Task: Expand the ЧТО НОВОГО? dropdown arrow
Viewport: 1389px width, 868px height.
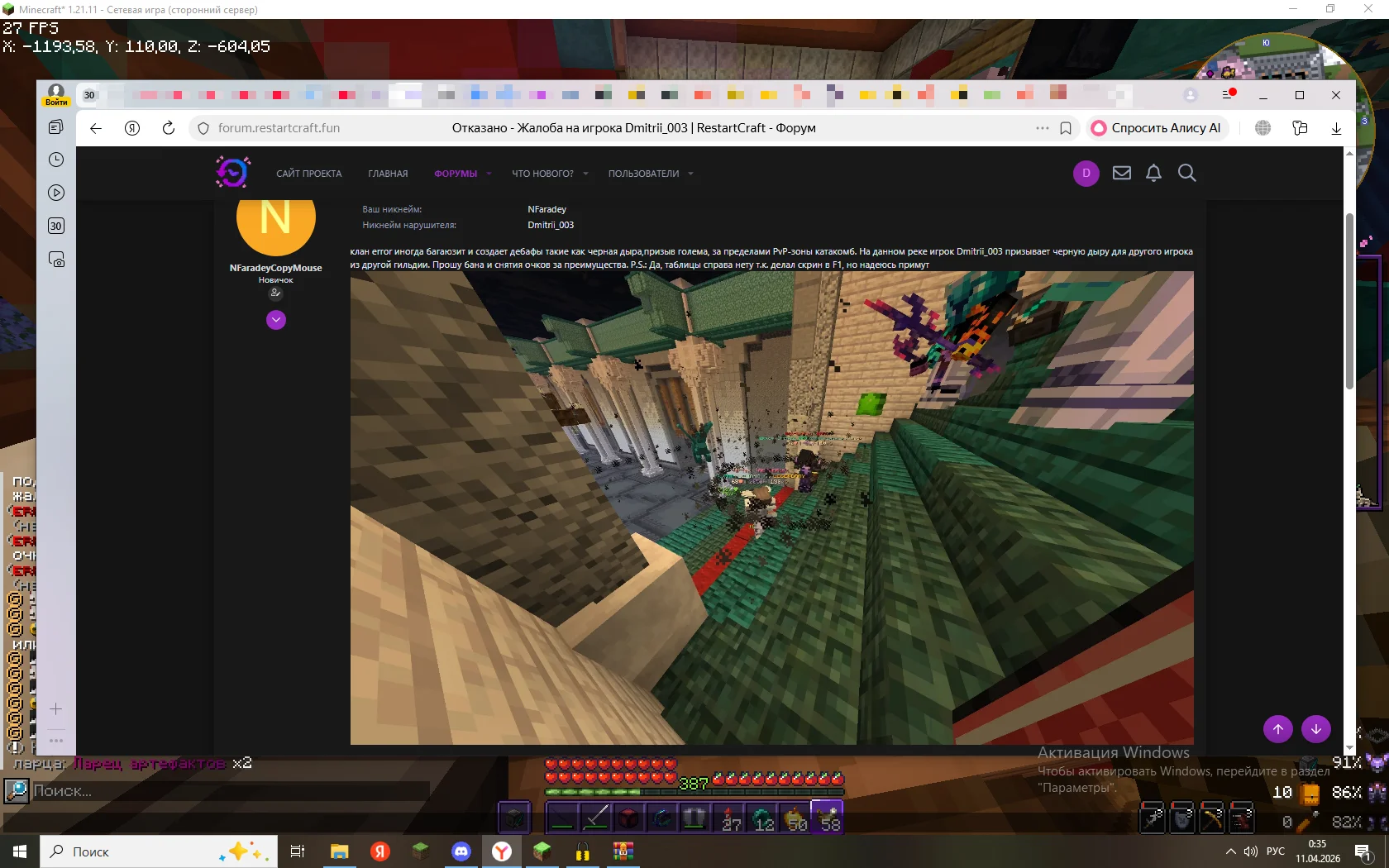Action: click(585, 174)
